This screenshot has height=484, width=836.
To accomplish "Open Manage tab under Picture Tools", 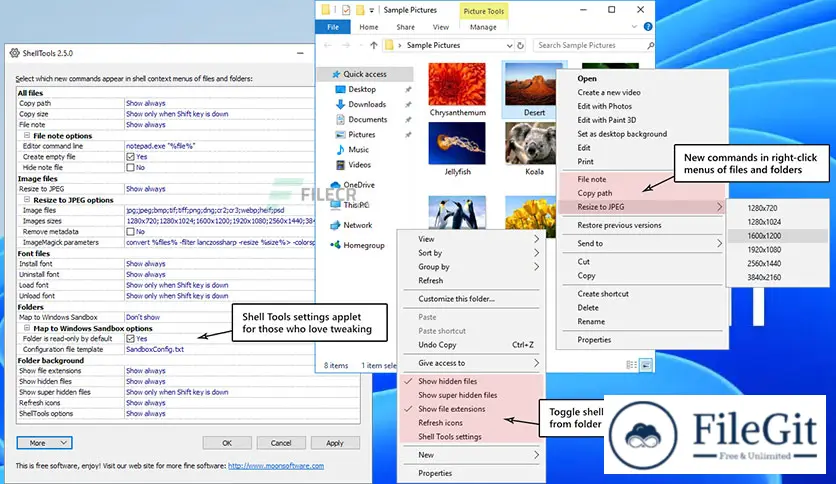I will coord(483,27).
